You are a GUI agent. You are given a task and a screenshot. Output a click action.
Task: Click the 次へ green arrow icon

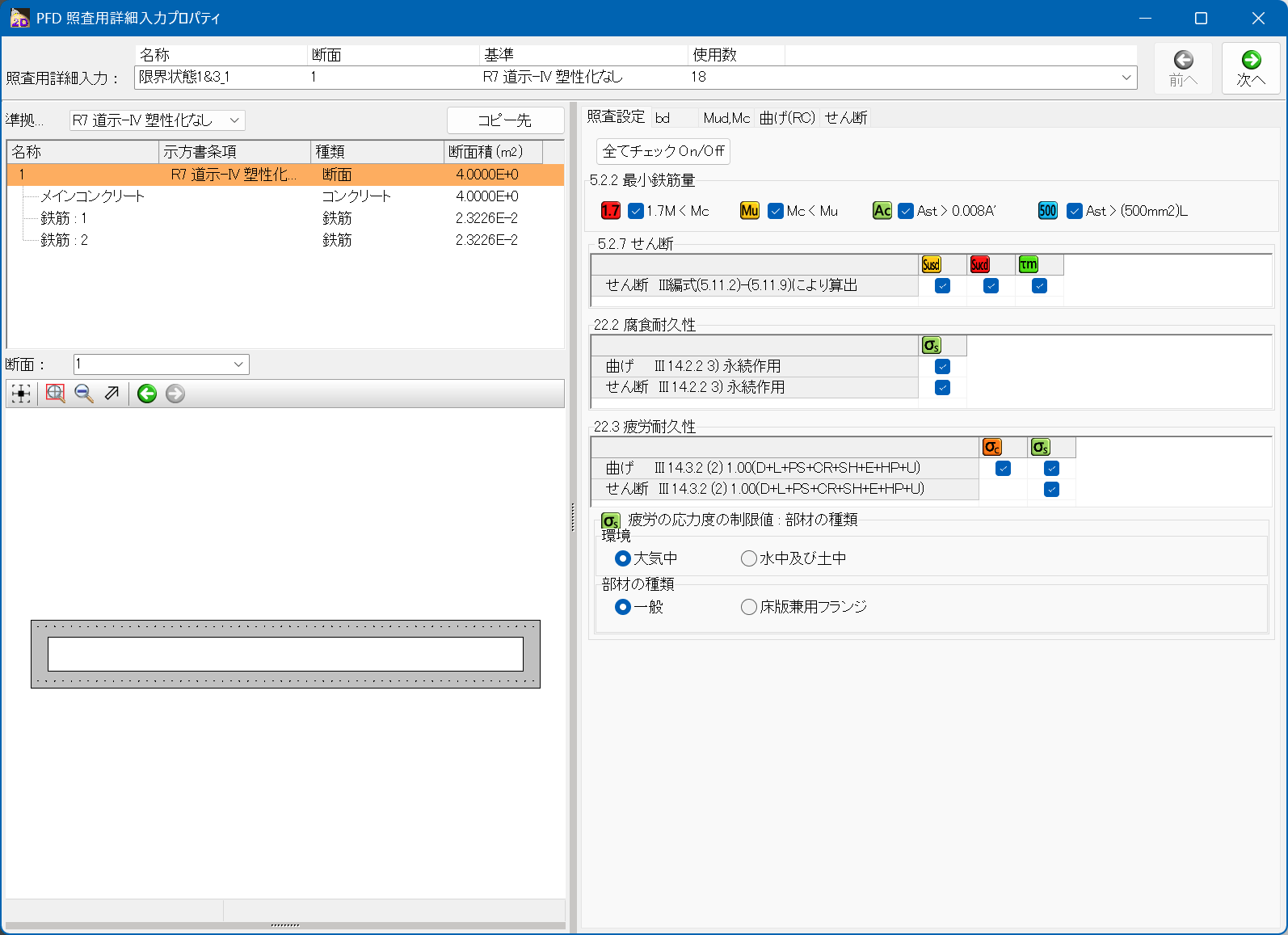click(x=1251, y=60)
